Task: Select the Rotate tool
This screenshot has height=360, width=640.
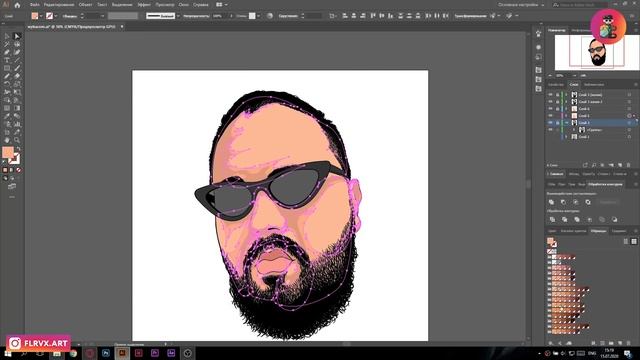Action: (x=7, y=84)
